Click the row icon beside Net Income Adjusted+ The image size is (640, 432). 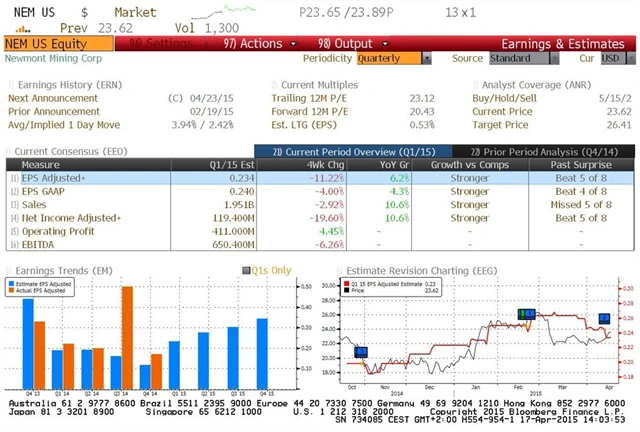tap(13, 217)
